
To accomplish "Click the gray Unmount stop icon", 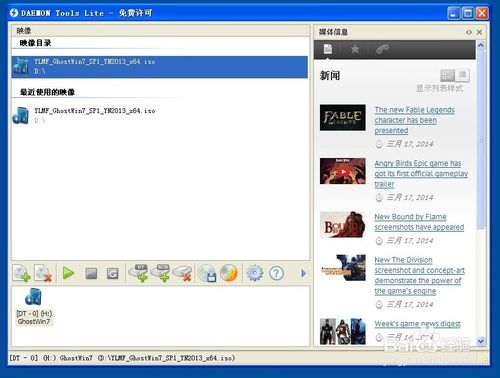I will pos(91,274).
